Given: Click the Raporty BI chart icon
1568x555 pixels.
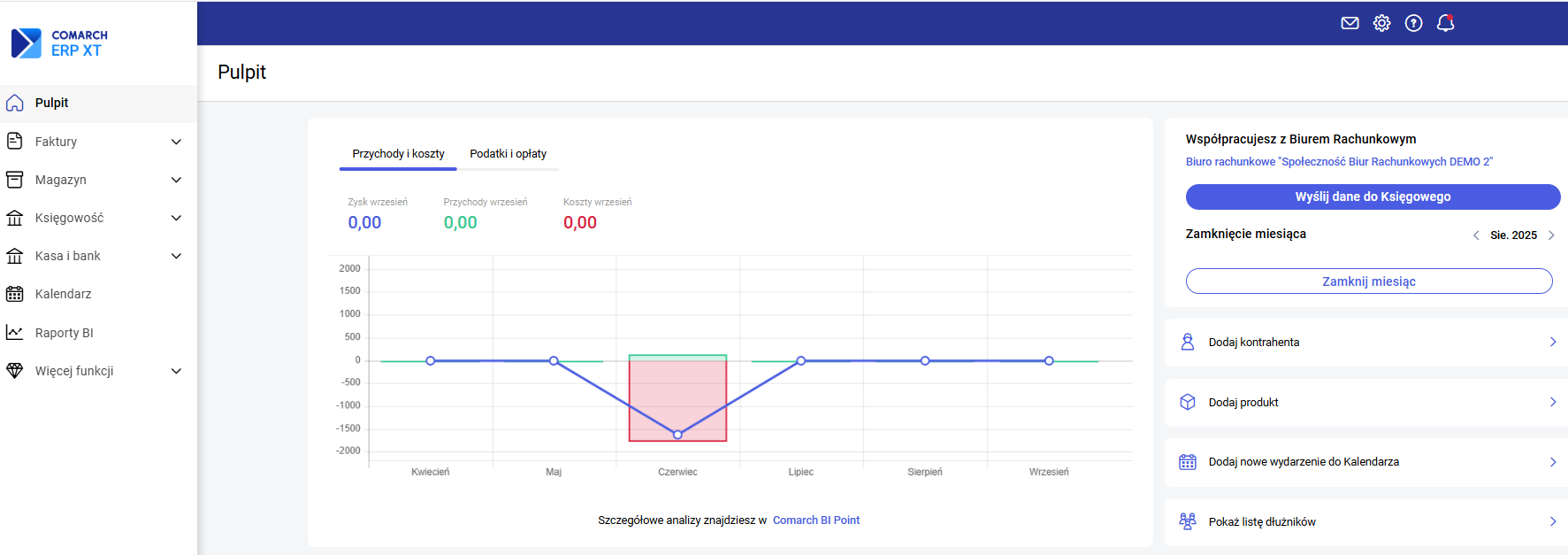Looking at the screenshot, I should [15, 332].
